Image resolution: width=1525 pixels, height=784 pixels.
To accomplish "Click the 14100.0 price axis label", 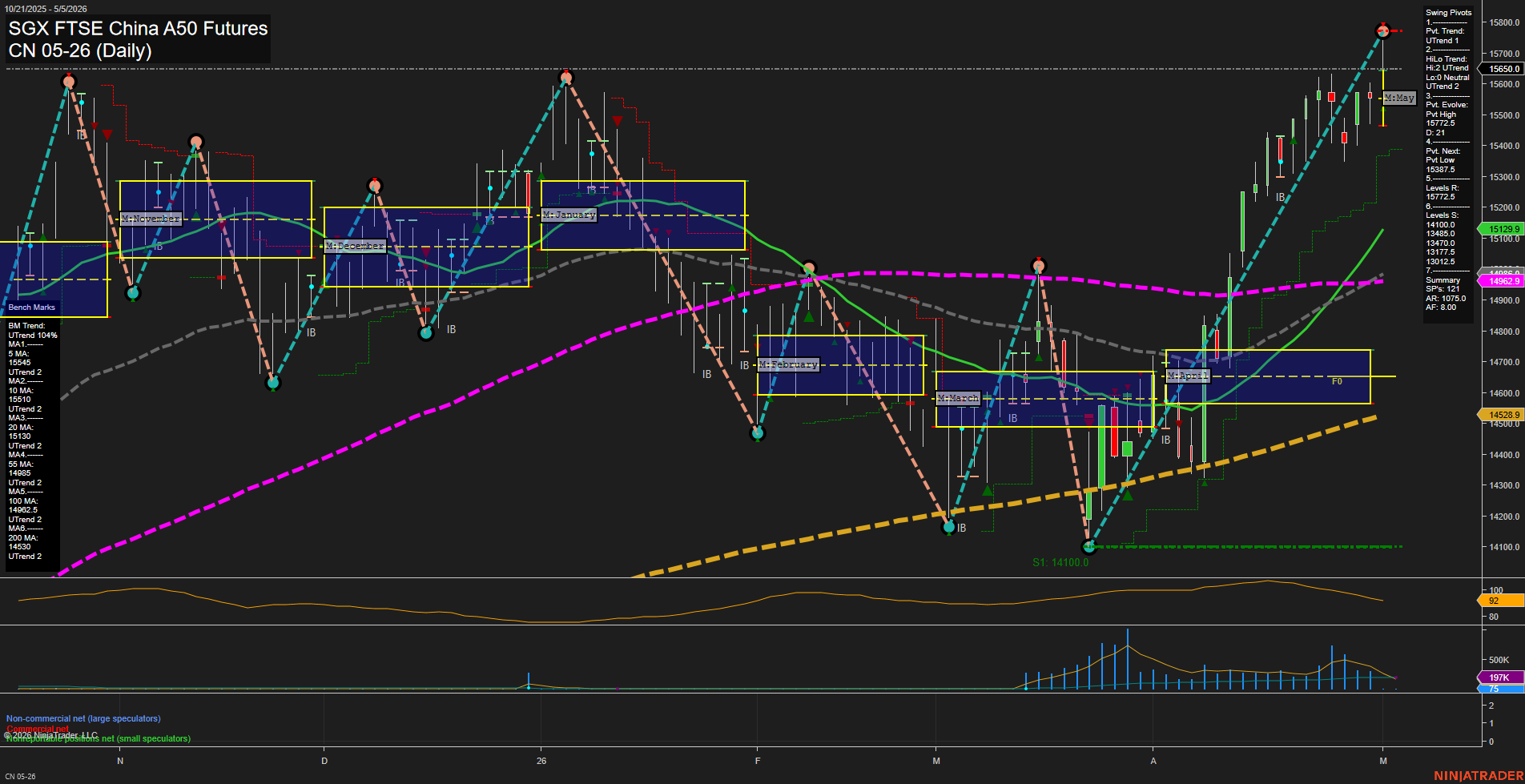I will point(1504,547).
